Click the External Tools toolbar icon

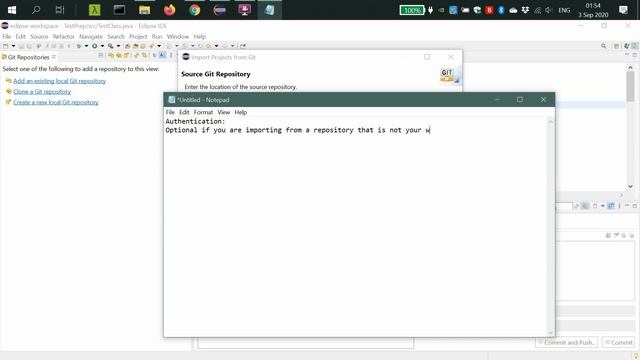point(111,46)
